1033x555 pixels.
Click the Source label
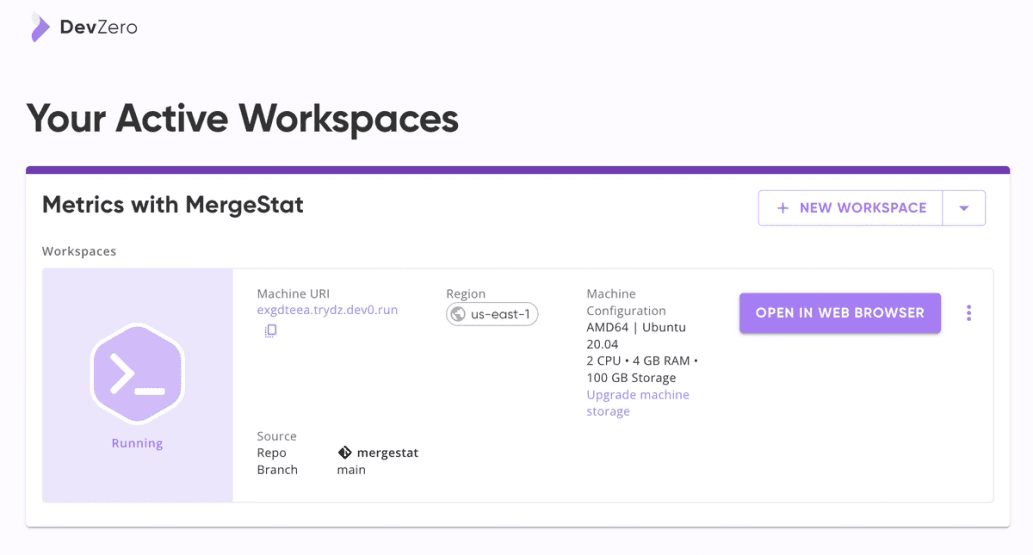(x=277, y=436)
